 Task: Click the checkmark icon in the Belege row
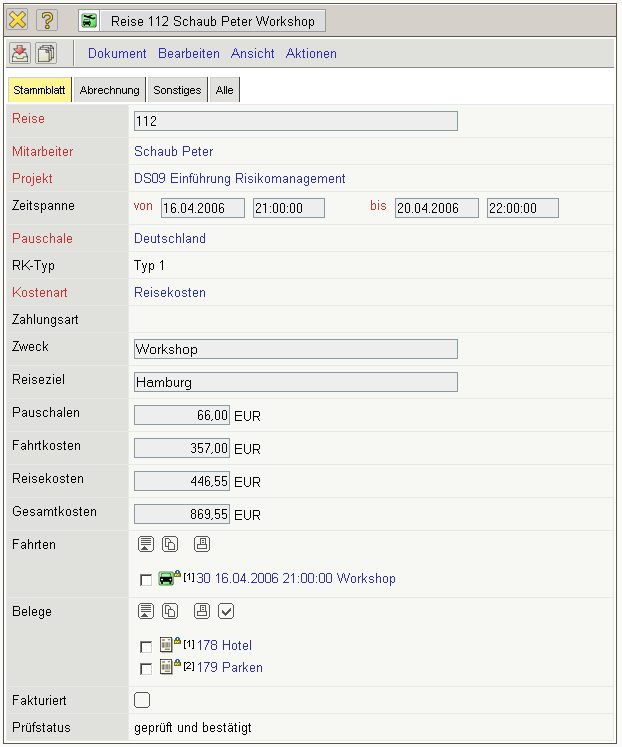[x=226, y=611]
